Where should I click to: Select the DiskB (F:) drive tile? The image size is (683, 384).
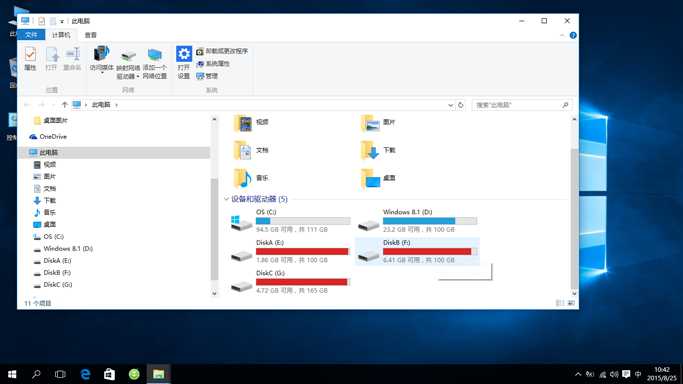tap(417, 251)
